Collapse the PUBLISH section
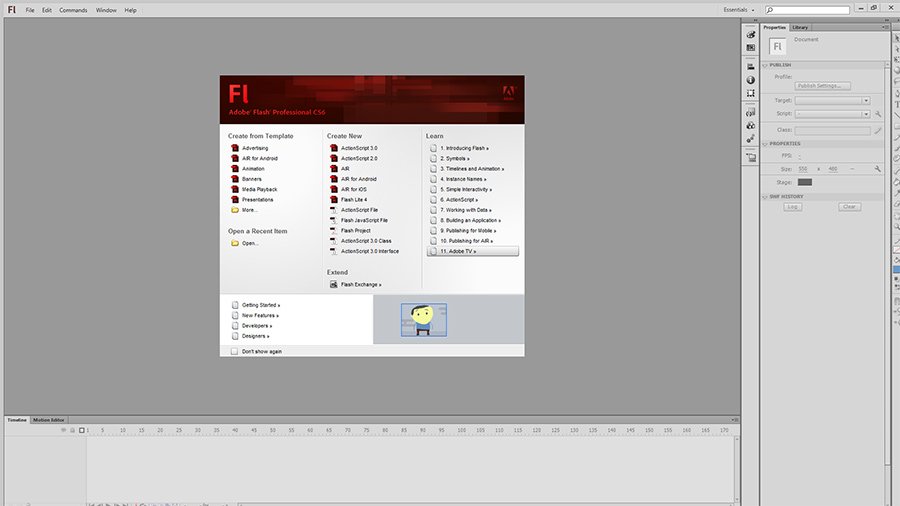900x506 pixels. click(x=765, y=65)
